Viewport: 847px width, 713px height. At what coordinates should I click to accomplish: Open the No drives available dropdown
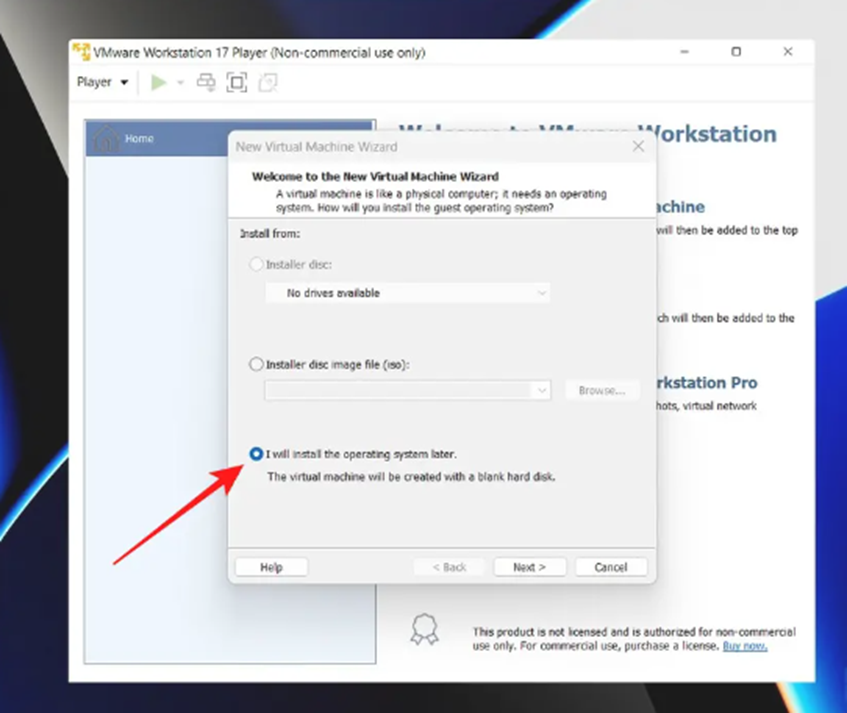[408, 293]
